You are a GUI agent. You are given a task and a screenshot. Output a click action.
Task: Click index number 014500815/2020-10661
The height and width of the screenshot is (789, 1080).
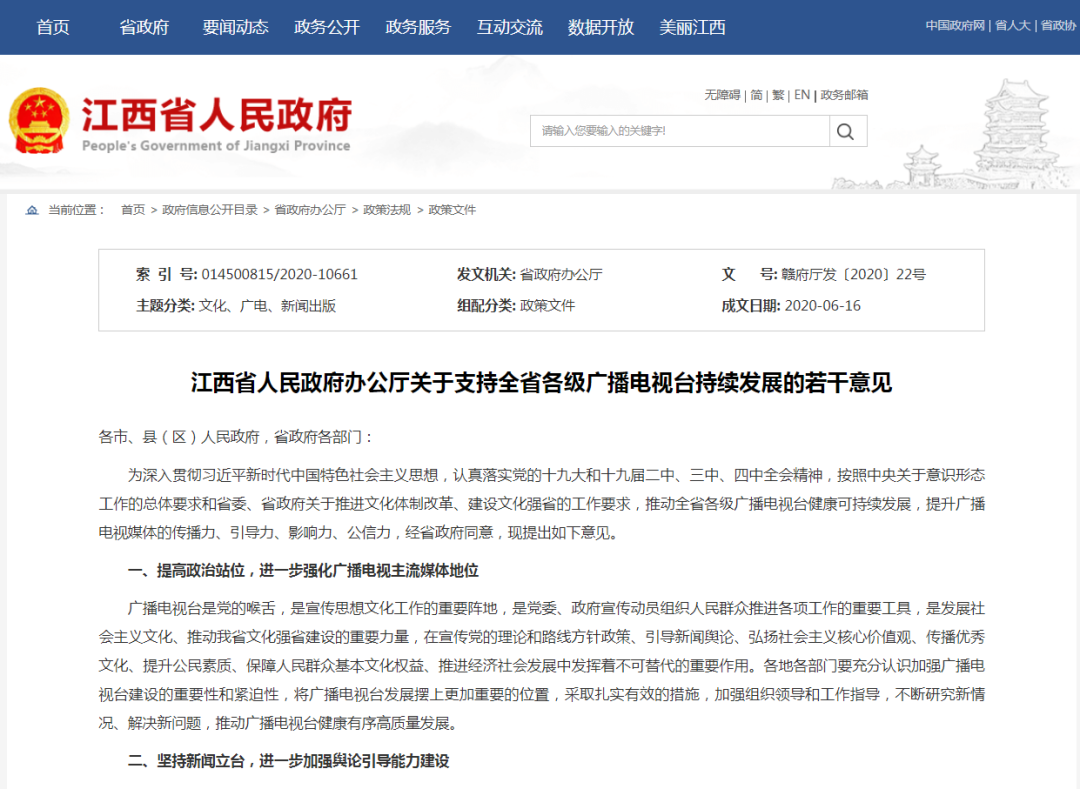tap(280, 275)
